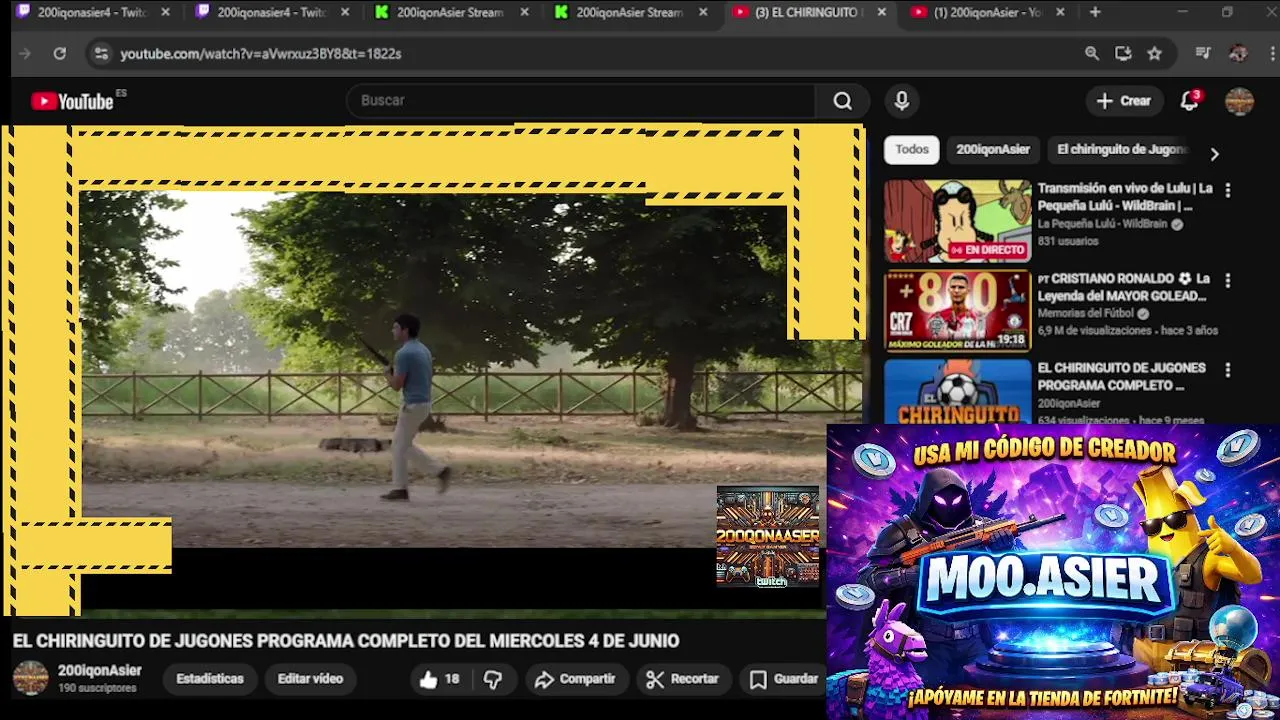Open options menu for Cristiano Ronaldo video
This screenshot has width=1280, height=720.
tap(1228, 281)
